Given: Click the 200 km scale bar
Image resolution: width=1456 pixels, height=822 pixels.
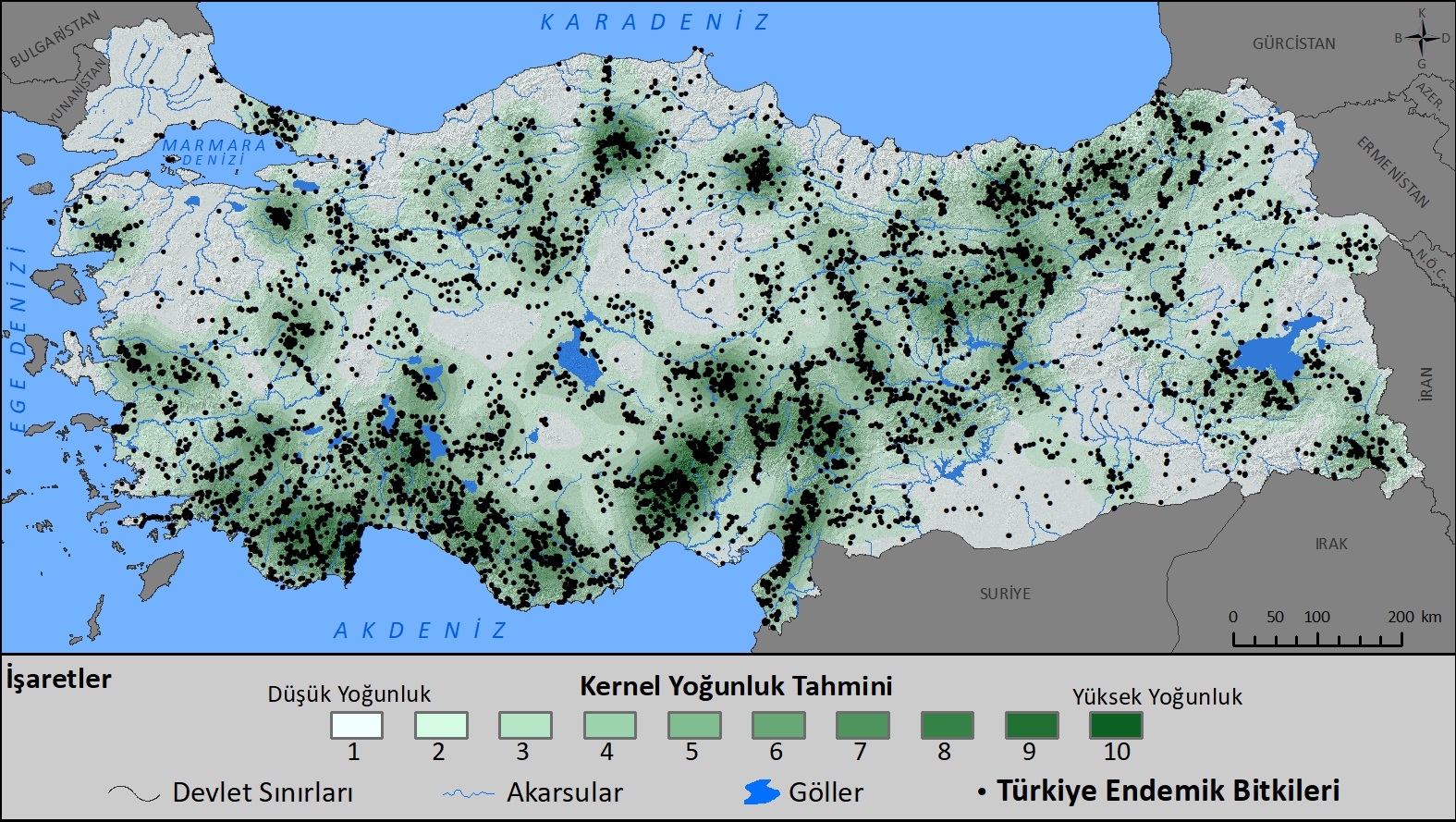Looking at the screenshot, I should tap(1317, 638).
